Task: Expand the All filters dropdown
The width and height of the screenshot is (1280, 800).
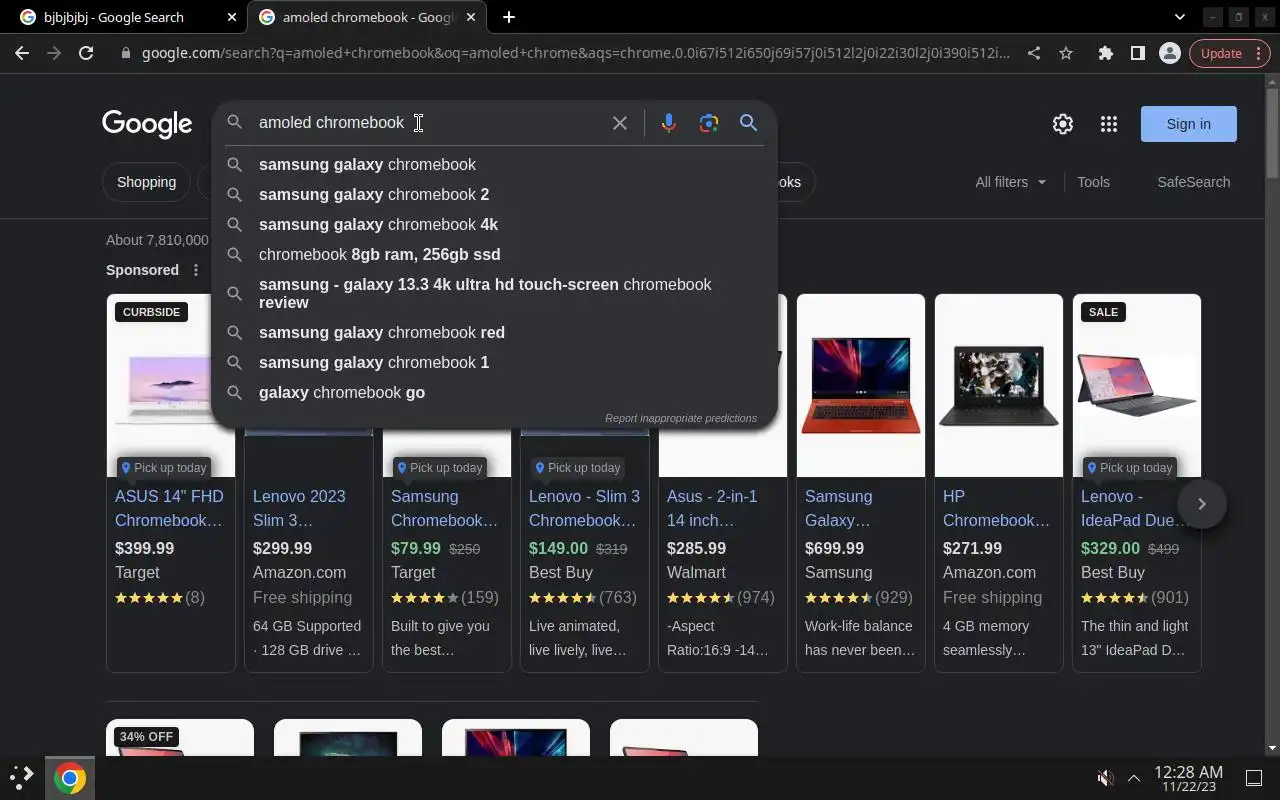Action: (x=1010, y=182)
